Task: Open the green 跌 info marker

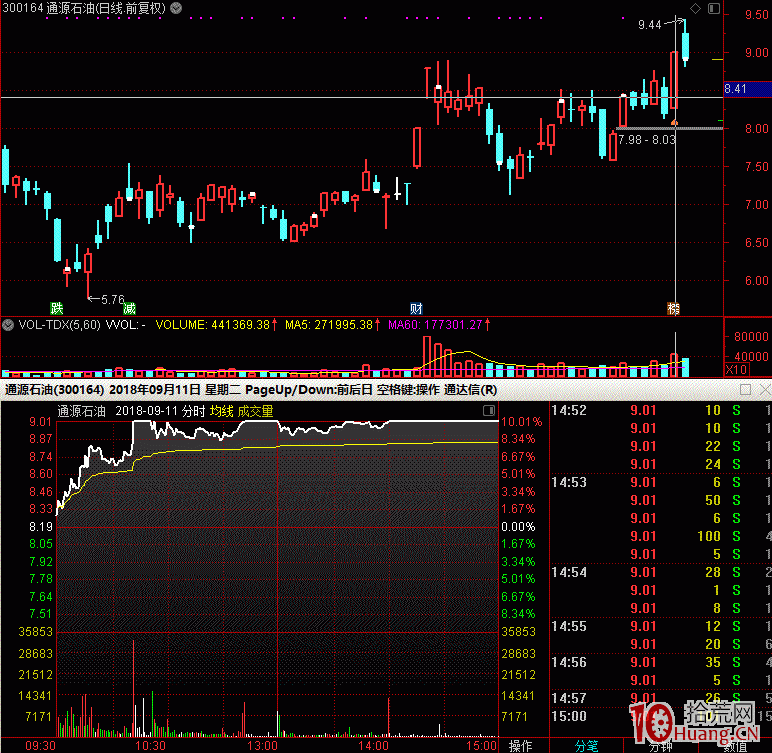Action: [57, 308]
